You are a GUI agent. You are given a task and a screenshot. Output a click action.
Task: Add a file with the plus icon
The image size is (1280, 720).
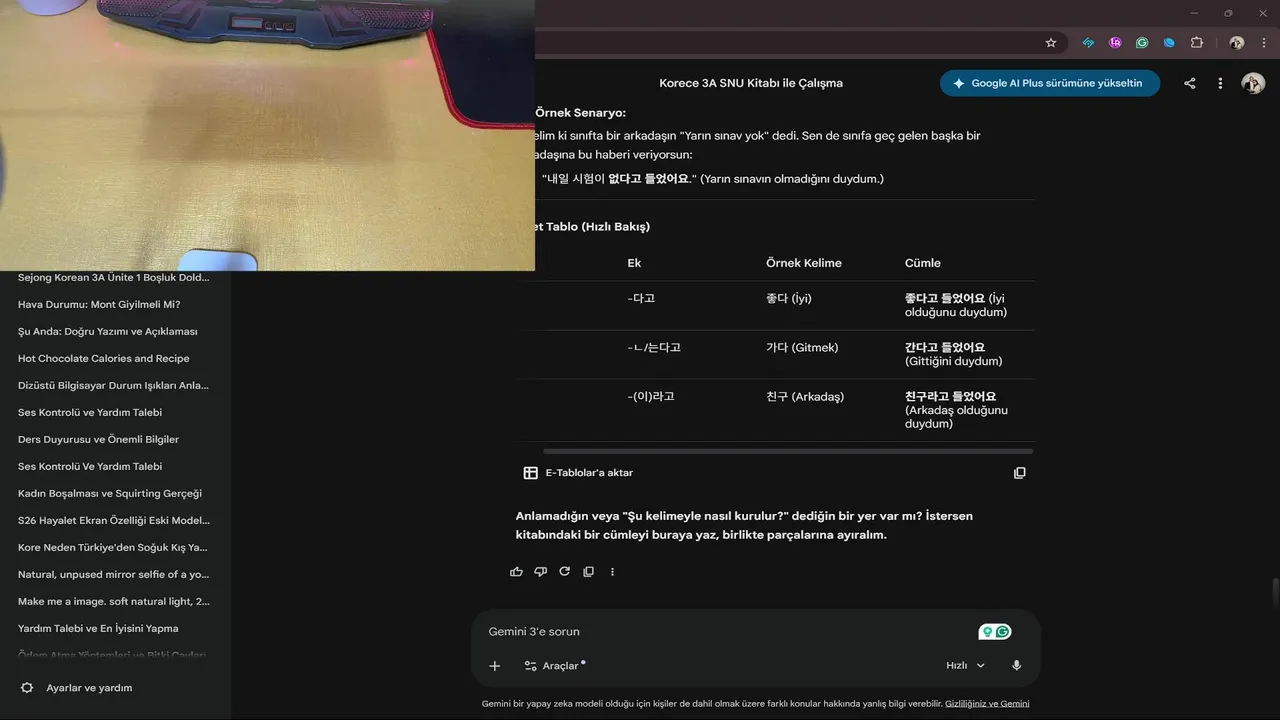494,666
